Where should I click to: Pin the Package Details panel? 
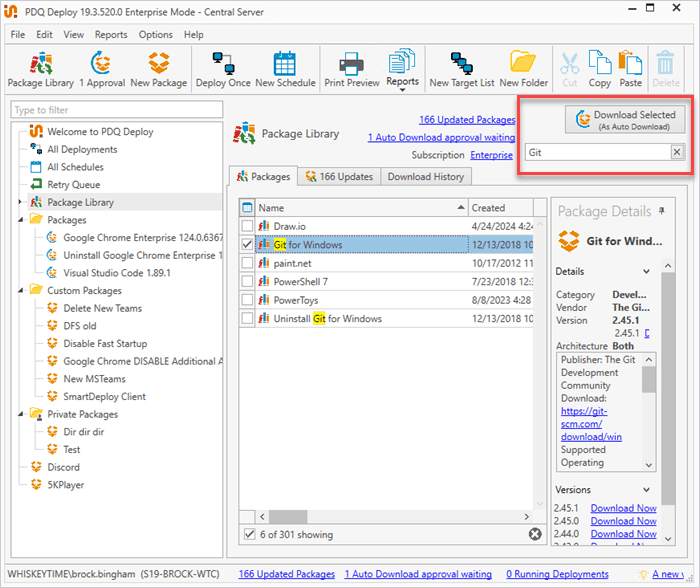pos(662,211)
